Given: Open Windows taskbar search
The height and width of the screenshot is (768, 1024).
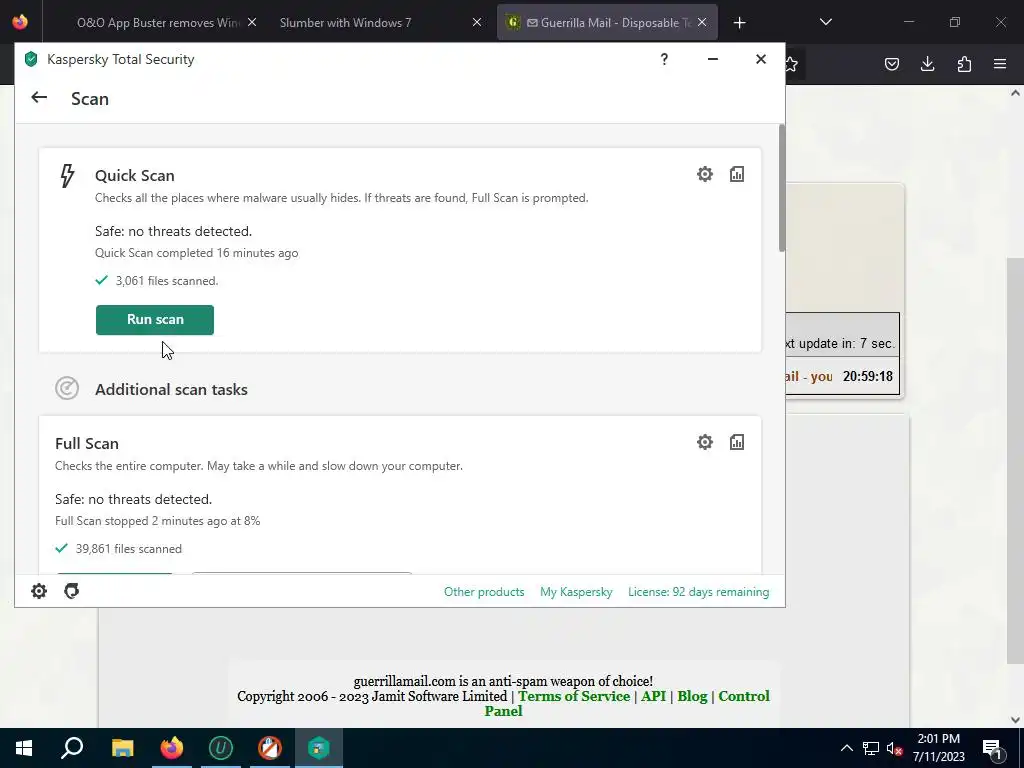Looking at the screenshot, I should [72, 748].
